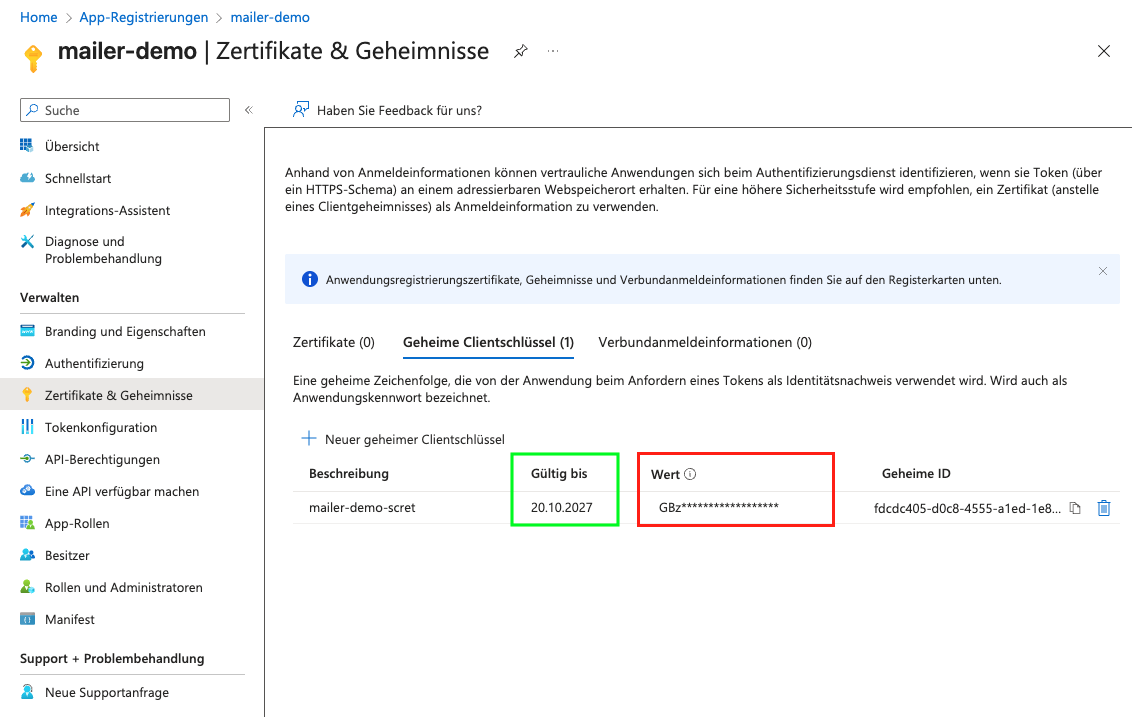This screenshot has width=1132, height=717.
Task: Navigate to App-Registrierungen via breadcrumb
Action: point(142,17)
